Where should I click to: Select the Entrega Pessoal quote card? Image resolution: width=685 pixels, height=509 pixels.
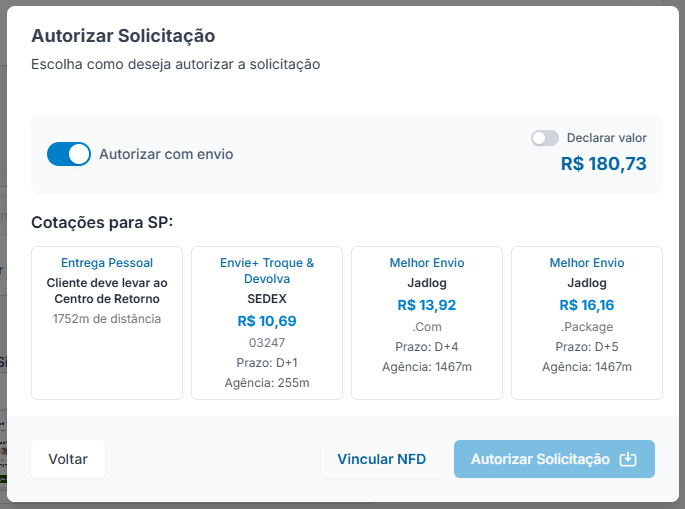tap(107, 322)
